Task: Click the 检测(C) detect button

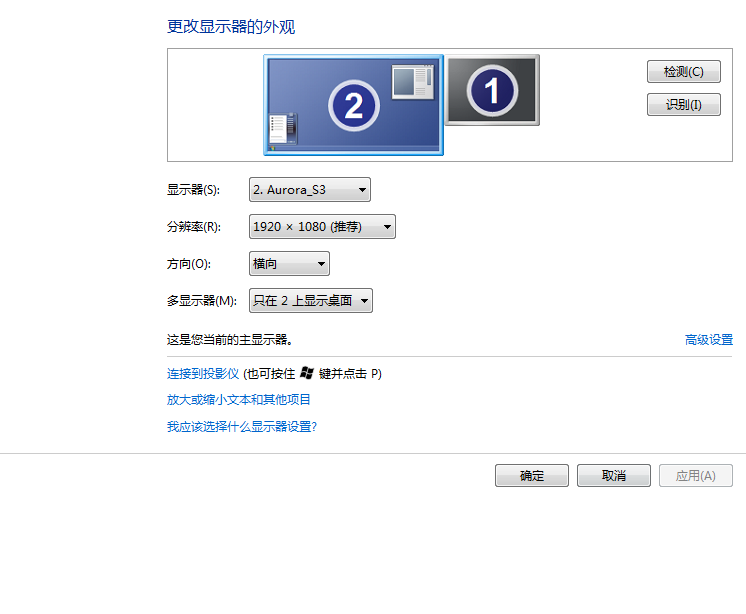Action: (x=684, y=71)
